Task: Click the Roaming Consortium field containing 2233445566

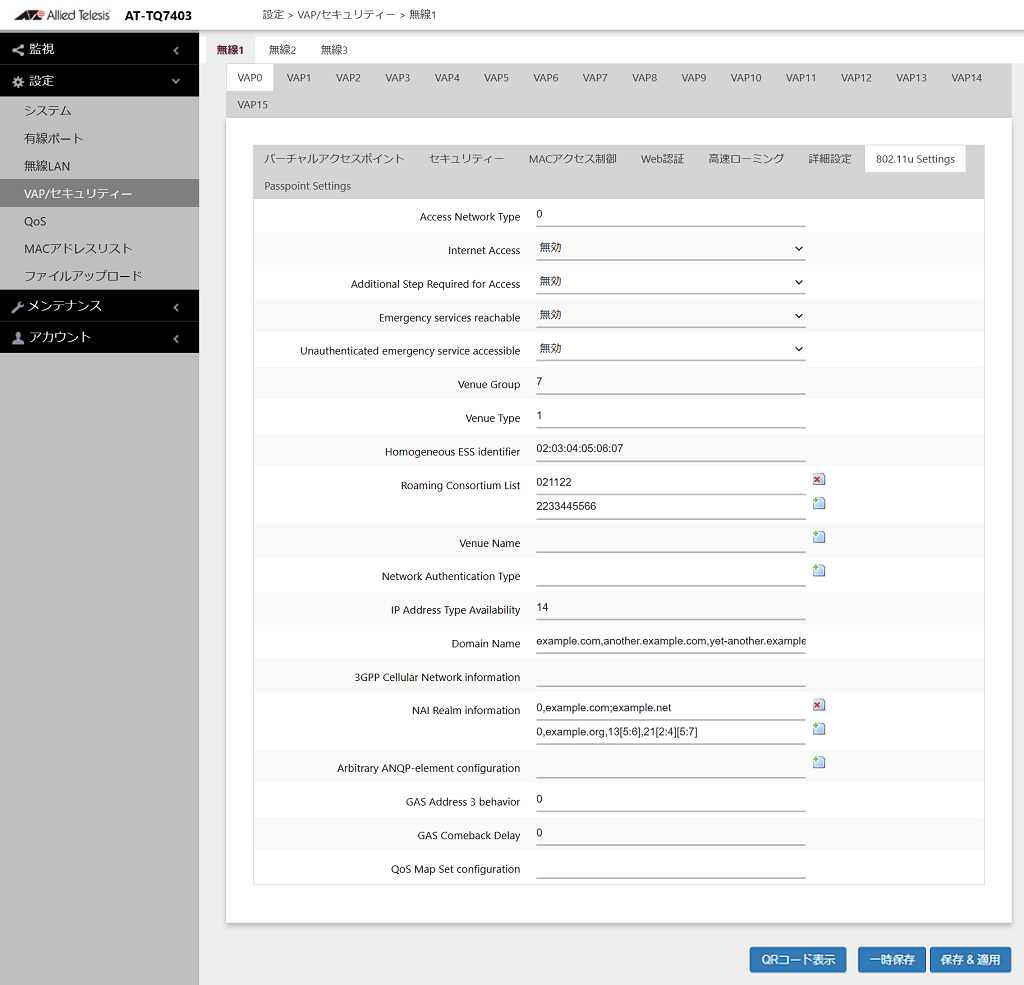Action: [671, 507]
